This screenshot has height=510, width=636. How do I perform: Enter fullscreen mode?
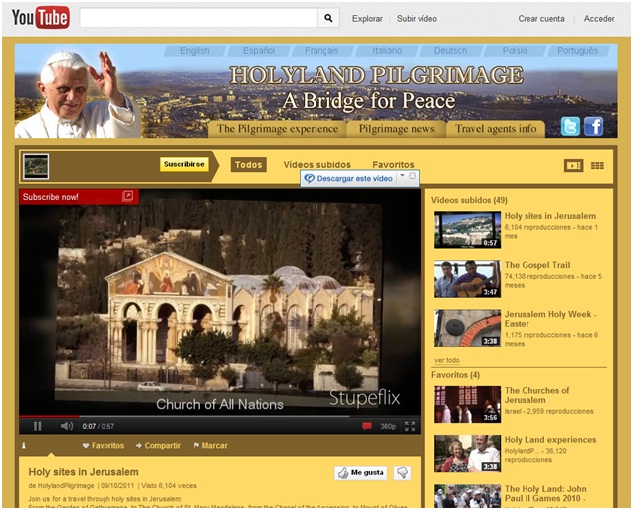pyautogui.click(x=410, y=426)
